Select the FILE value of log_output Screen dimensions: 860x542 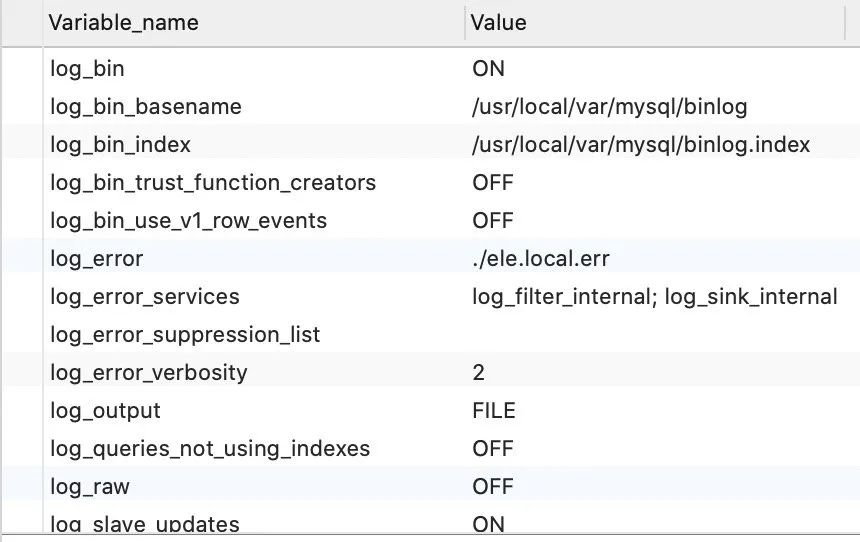click(494, 411)
